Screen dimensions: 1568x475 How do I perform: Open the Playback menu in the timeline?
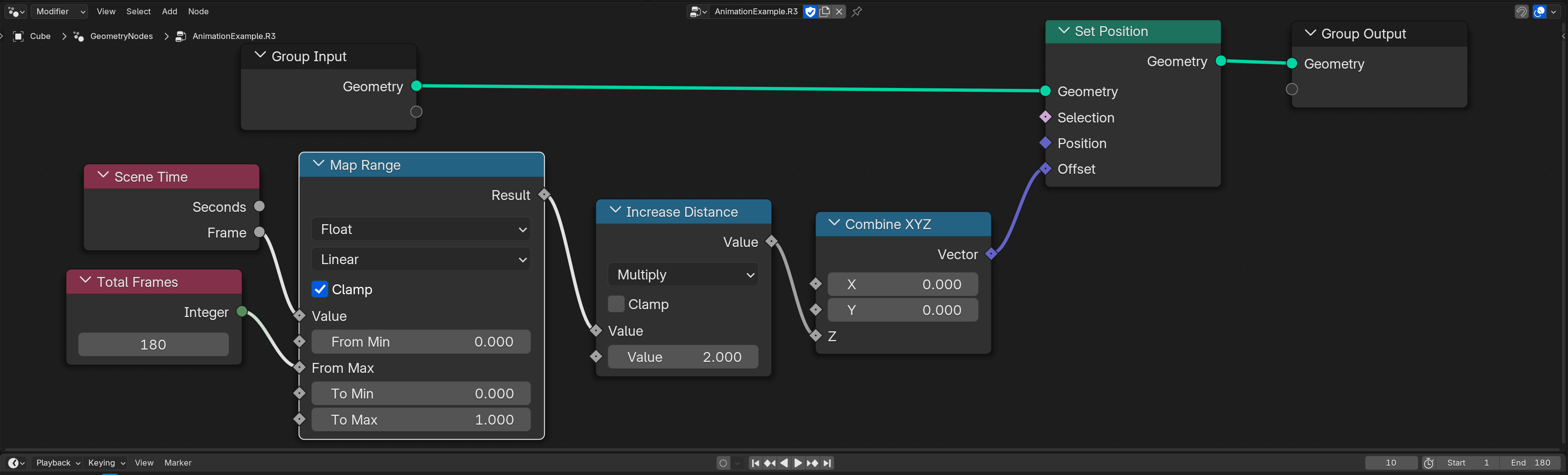(53, 463)
